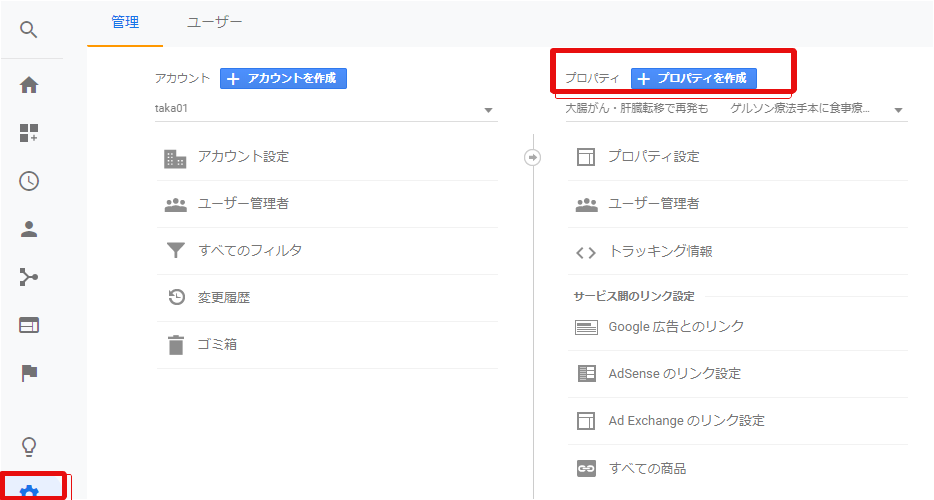Open Realtime clock icon in sidebar
The height and width of the screenshot is (500, 934).
click(29, 181)
